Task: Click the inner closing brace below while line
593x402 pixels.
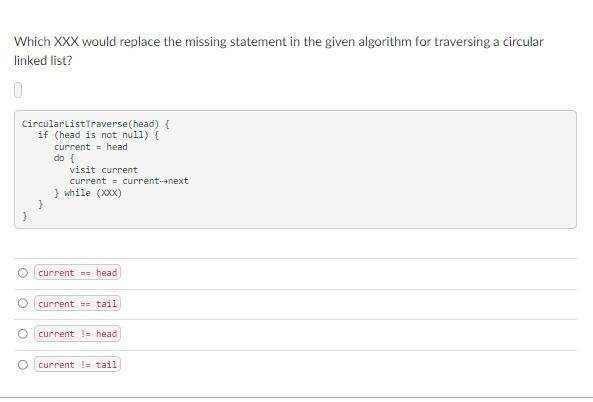Action: 41,205
